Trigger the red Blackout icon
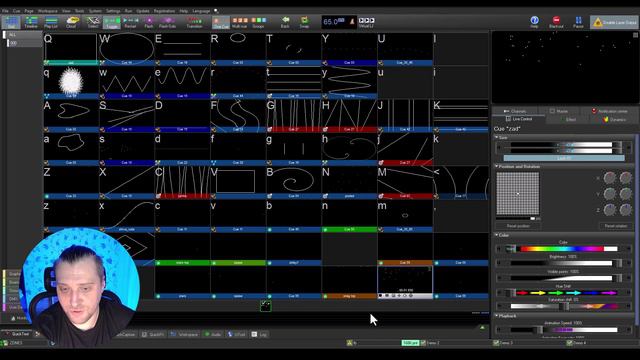Viewport: 640px width, 360px height. pyautogui.click(x=556, y=22)
